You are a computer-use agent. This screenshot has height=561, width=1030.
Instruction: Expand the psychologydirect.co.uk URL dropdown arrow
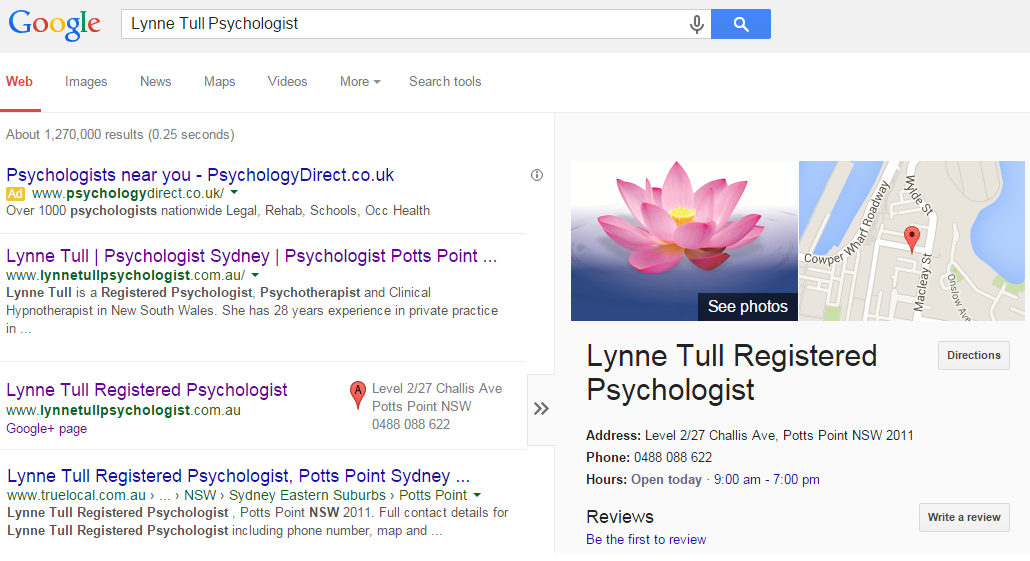[235, 193]
